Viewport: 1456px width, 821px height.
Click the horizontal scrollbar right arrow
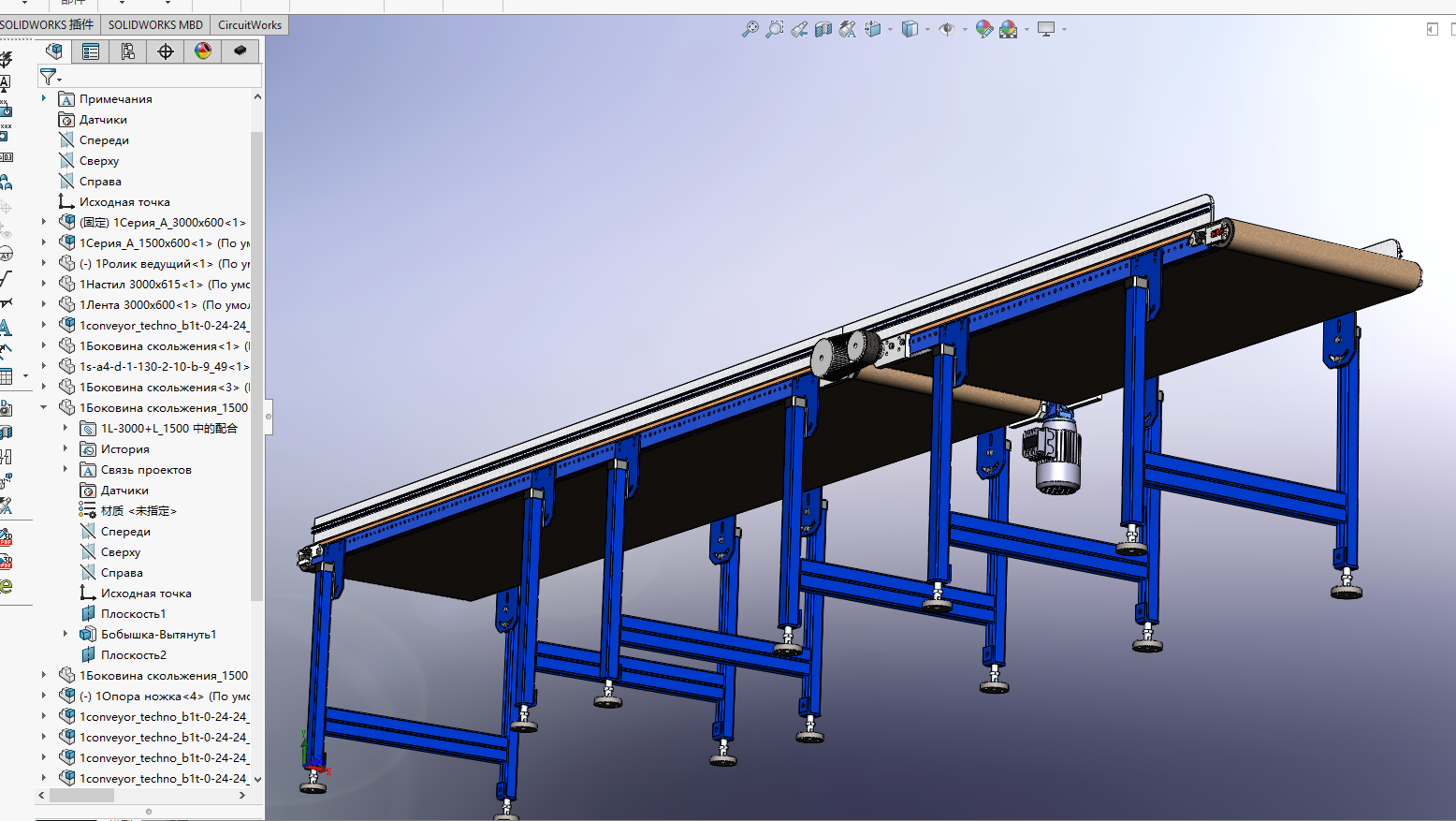(x=242, y=795)
